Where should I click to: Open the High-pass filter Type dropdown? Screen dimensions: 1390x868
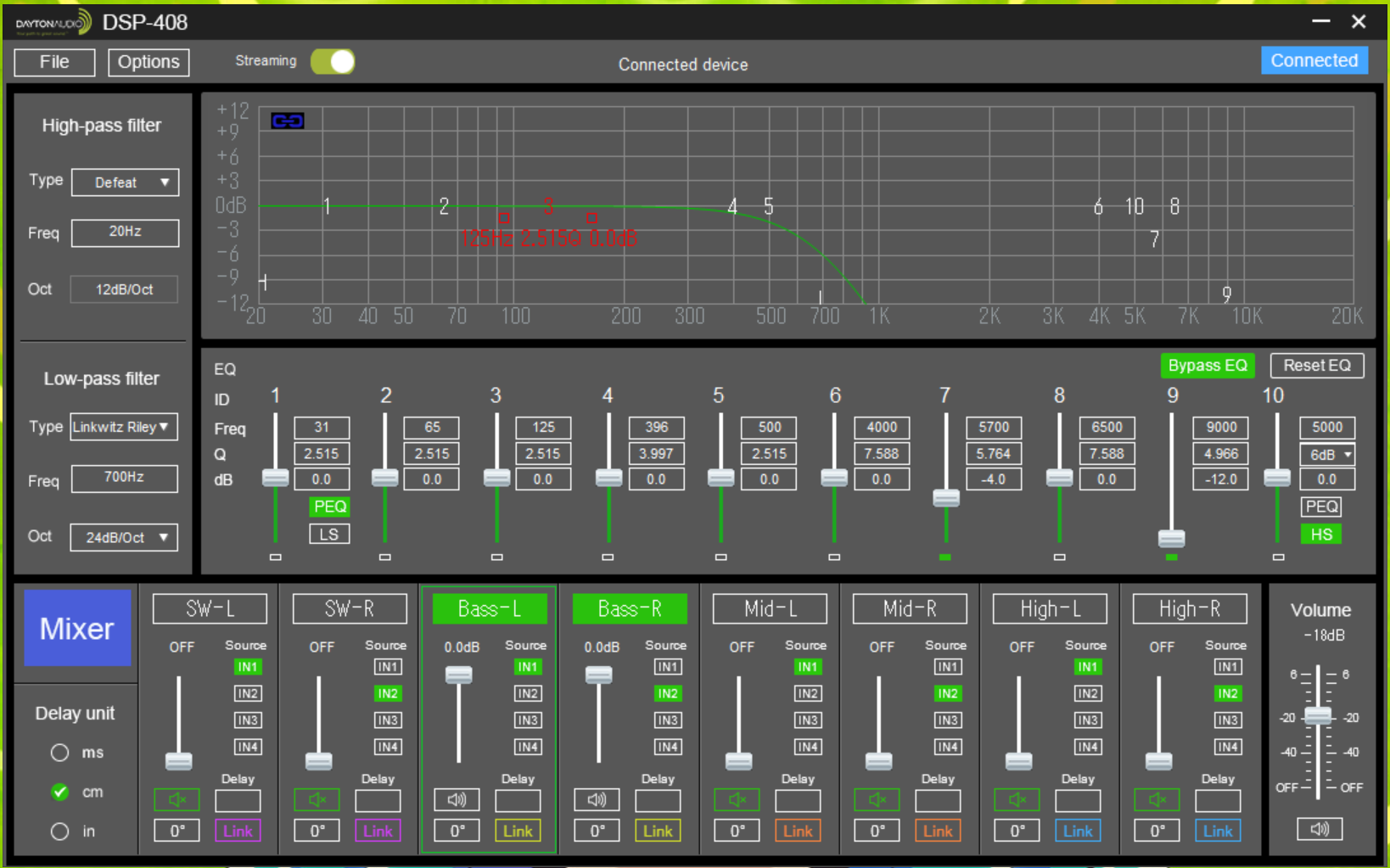[x=126, y=182]
